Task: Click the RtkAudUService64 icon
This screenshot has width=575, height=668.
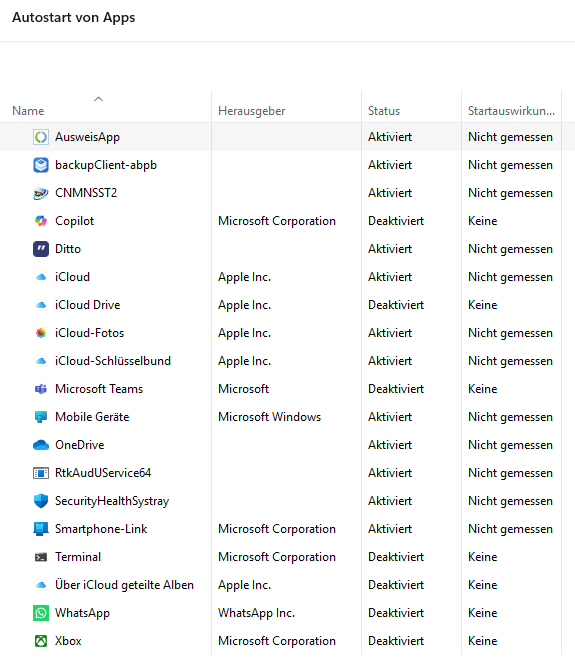Action: point(41,473)
